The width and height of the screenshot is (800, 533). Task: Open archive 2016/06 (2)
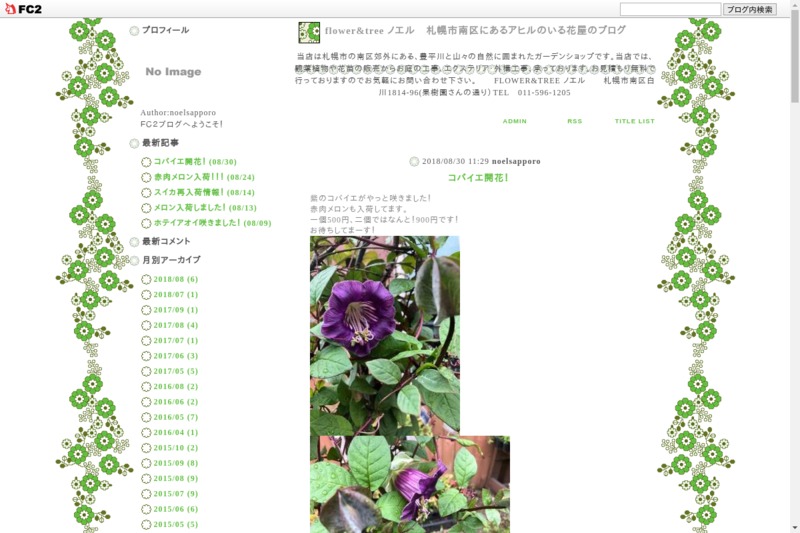[176, 401]
